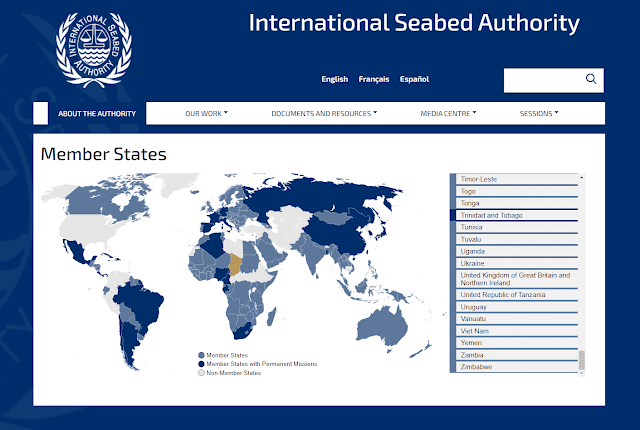This screenshot has width=640, height=430.
Task: Click the country list scrollbar thumb
Action: (x=582, y=359)
